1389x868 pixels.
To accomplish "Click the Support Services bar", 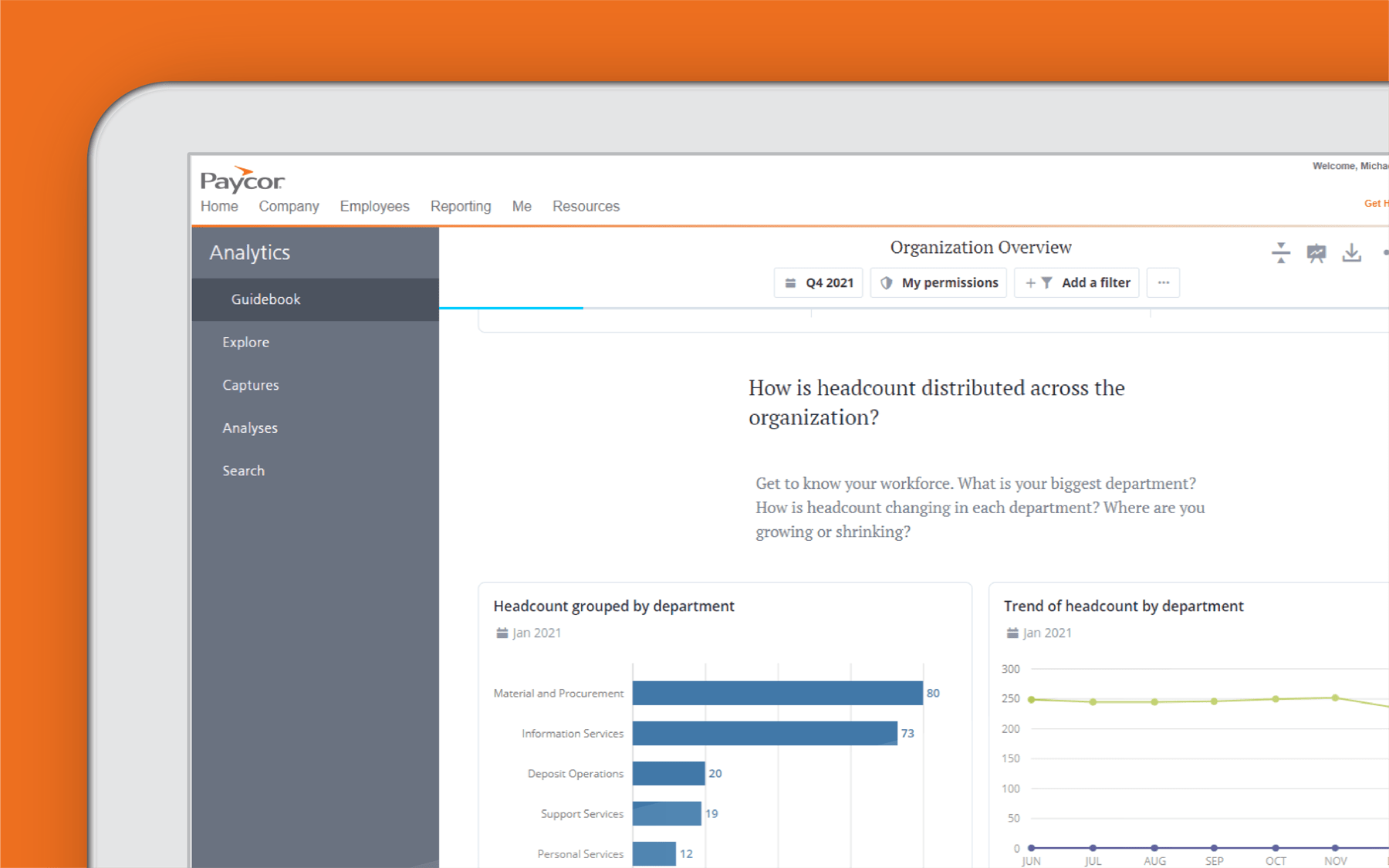I will 667,813.
